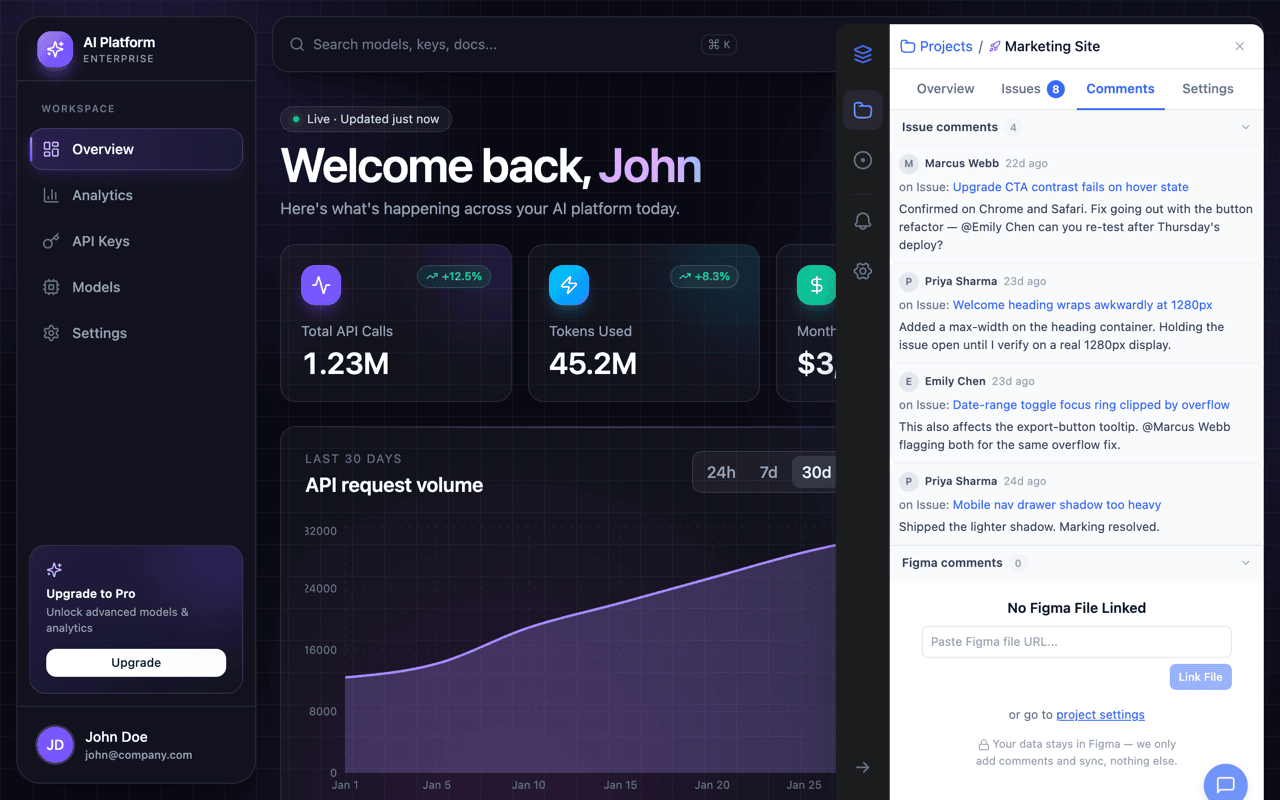Screen dimensions: 1280x800
Task: Open issue Date-range toggle focus ring clipped
Action: [x=1091, y=405]
